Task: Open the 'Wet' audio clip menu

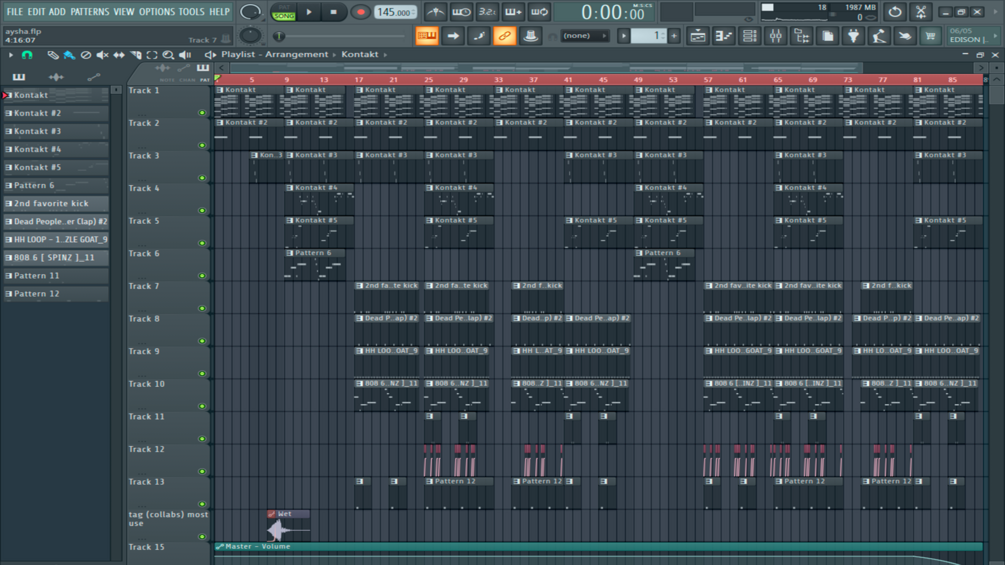Action: tap(272, 514)
